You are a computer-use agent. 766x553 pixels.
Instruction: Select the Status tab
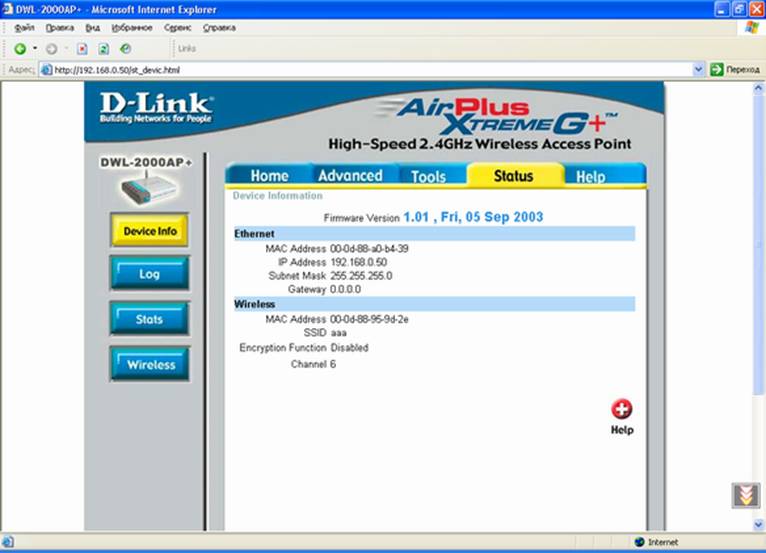pyautogui.click(x=513, y=175)
